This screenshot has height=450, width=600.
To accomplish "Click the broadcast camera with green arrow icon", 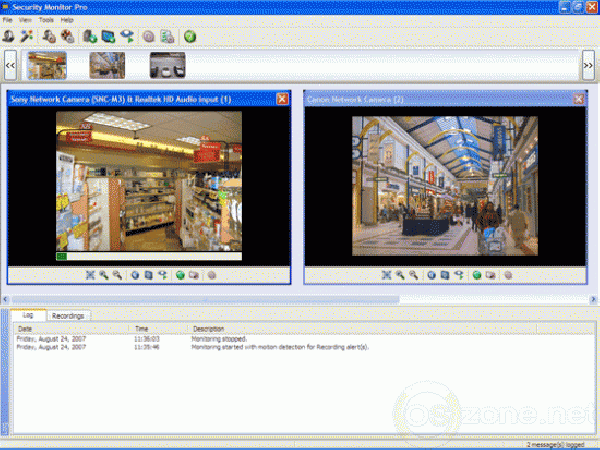I will tap(127, 37).
